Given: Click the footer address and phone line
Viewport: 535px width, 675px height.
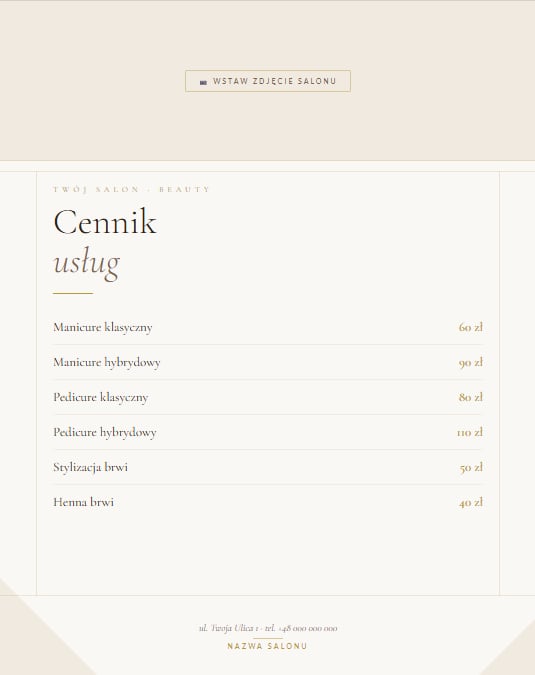Looking at the screenshot, I should click(x=268, y=628).
